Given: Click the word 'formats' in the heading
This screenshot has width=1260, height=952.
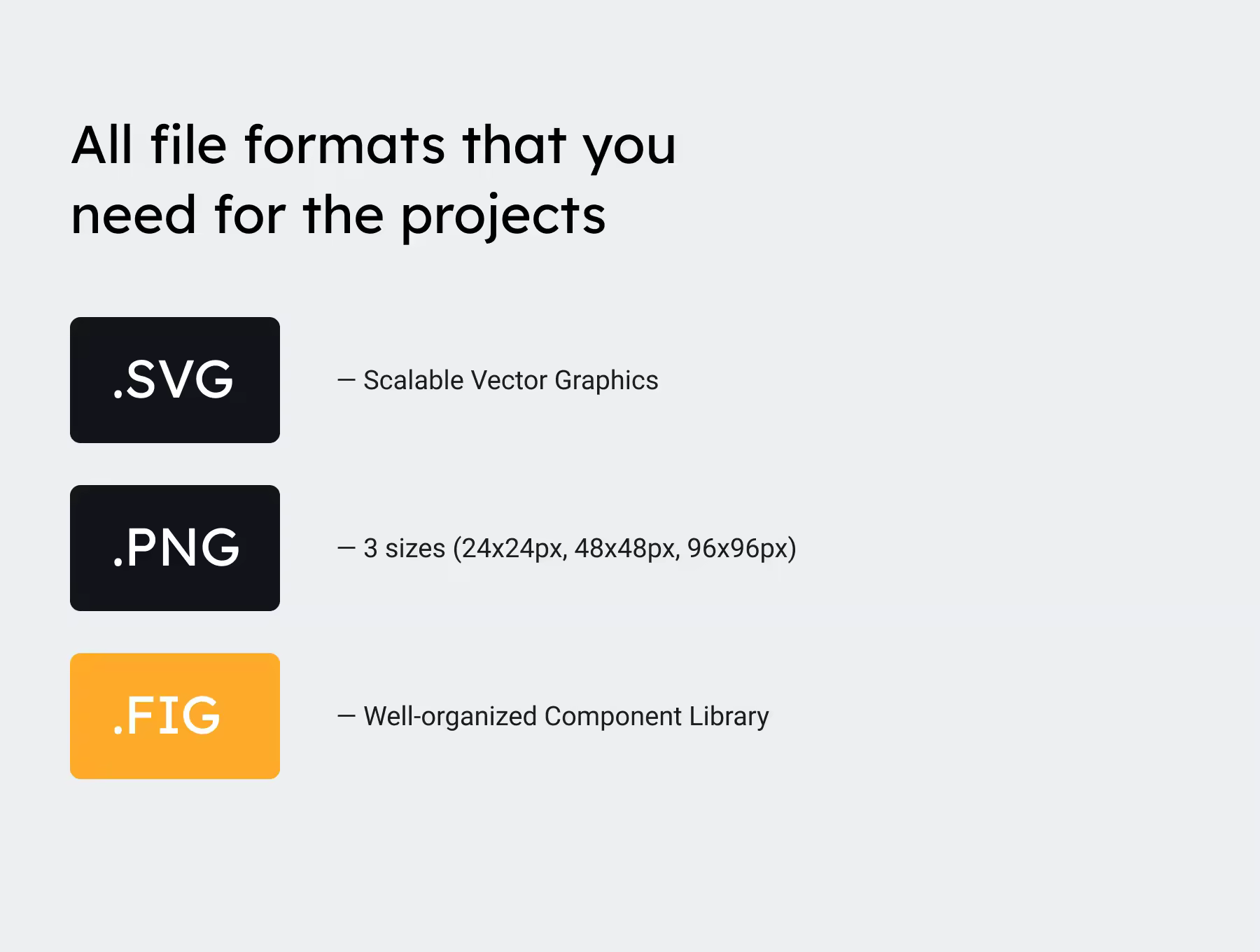Looking at the screenshot, I should pos(344,145).
